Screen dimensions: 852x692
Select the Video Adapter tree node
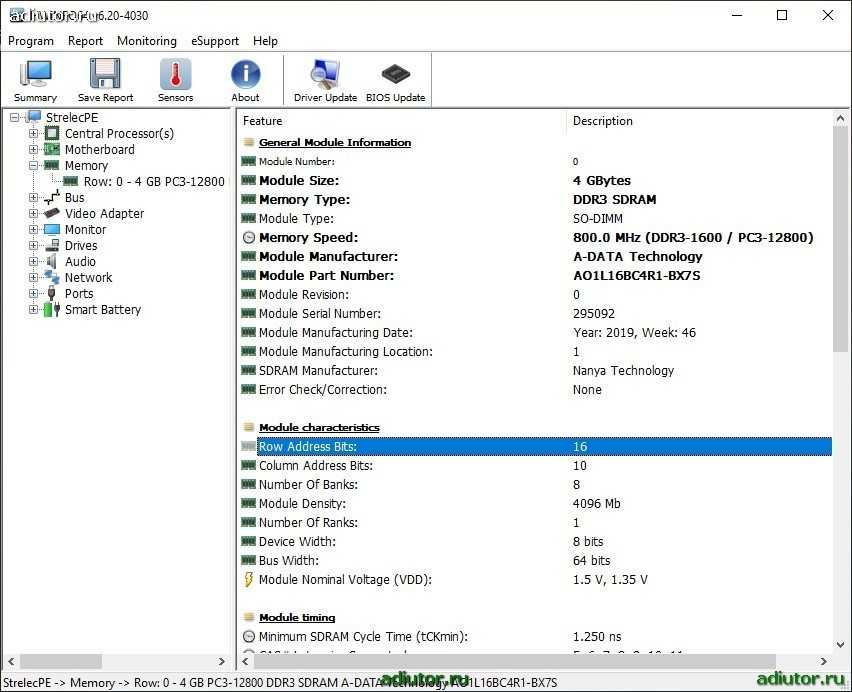coord(104,213)
